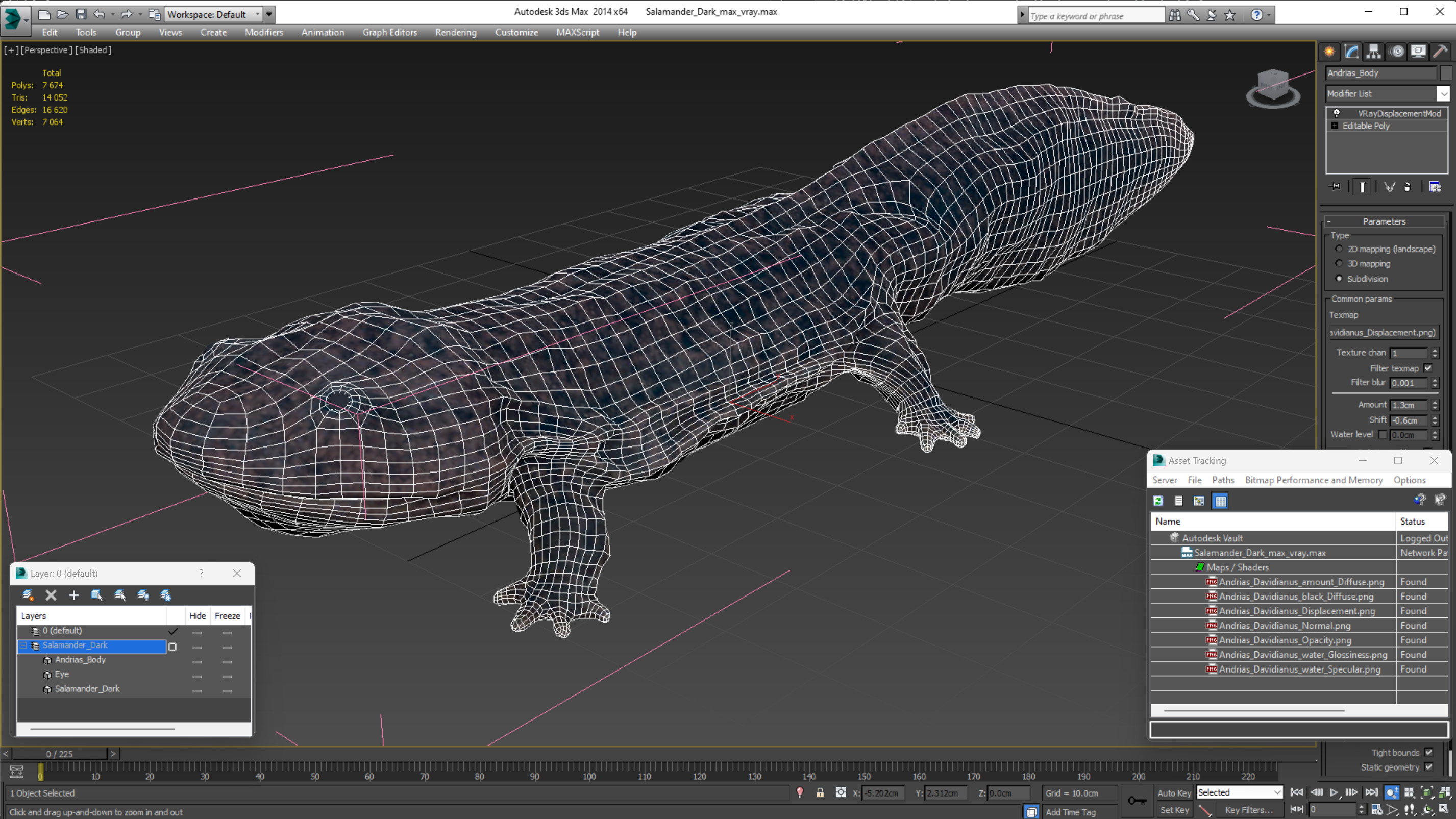The width and height of the screenshot is (1456, 819).
Task: Make Salamander_Dark the current layer checkbox
Action: click(172, 647)
